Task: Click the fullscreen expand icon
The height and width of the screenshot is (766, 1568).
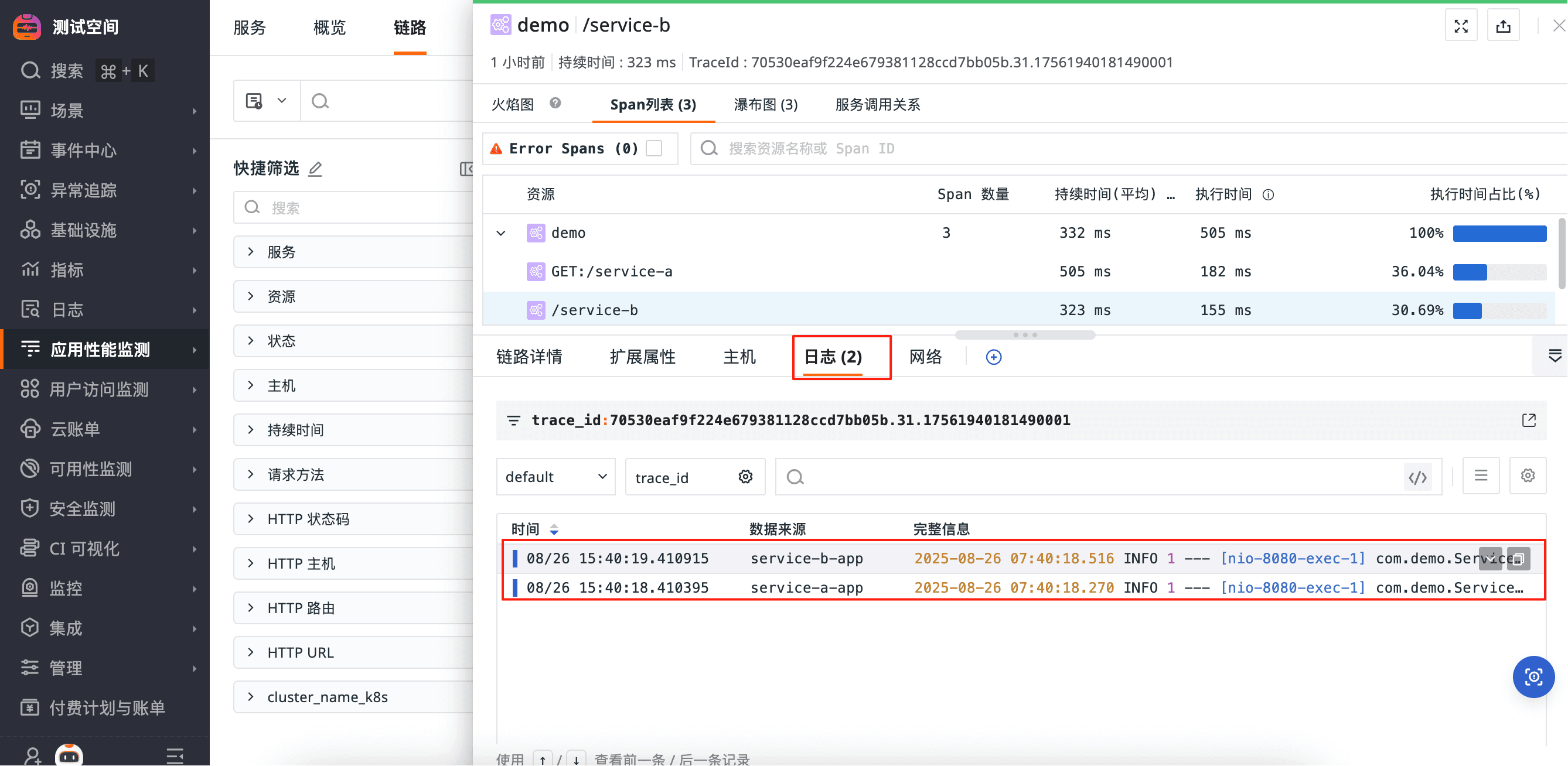Action: 1461,26
